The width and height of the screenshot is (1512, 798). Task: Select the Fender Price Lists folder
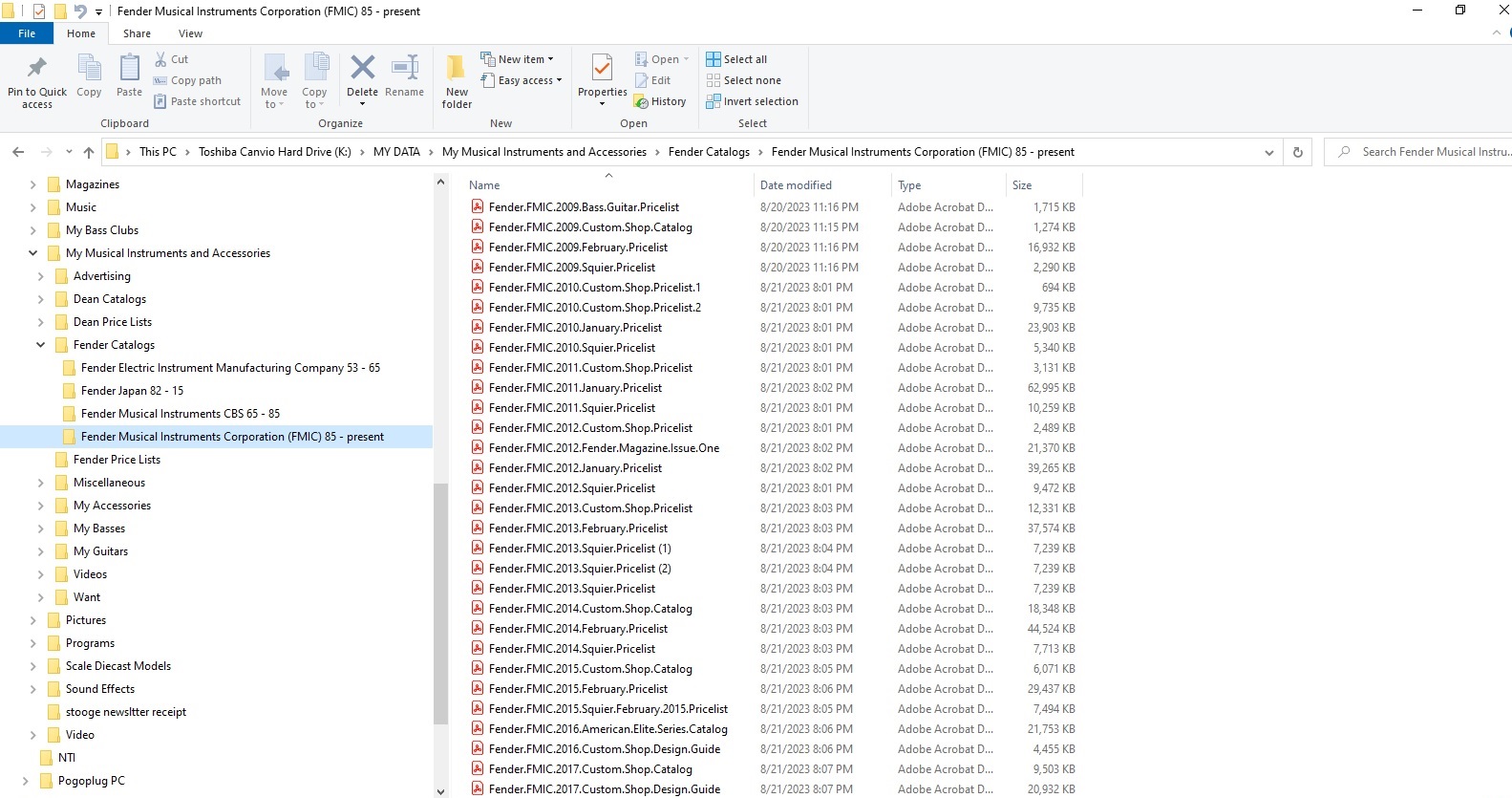click(x=117, y=460)
